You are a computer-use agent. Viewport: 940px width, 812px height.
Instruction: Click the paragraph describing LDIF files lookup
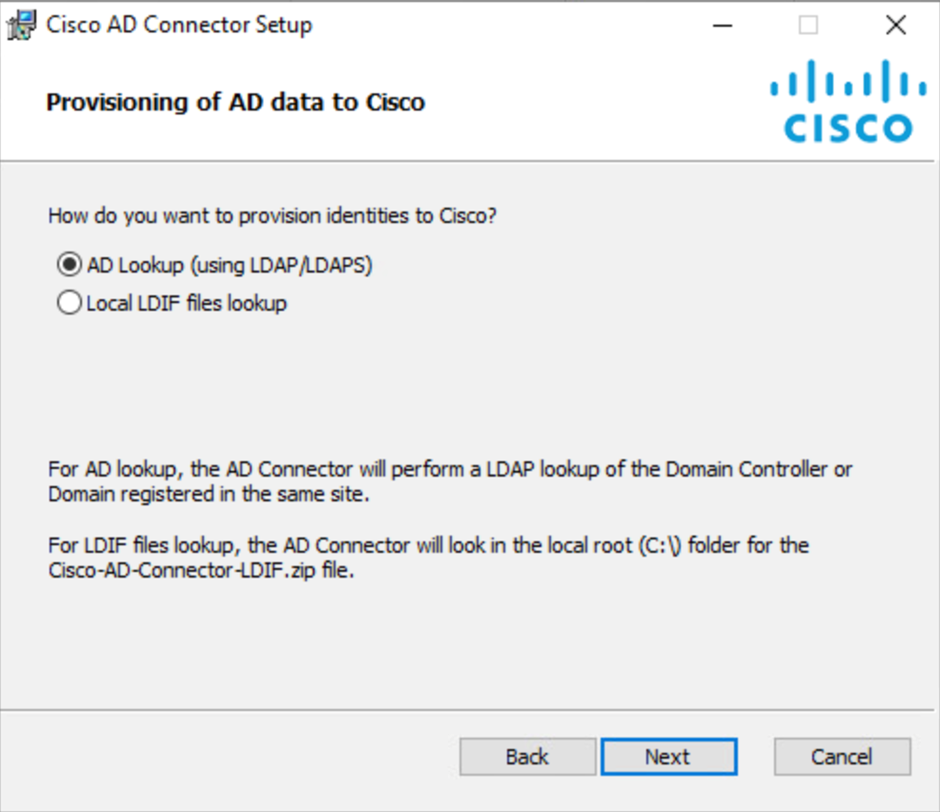click(429, 558)
